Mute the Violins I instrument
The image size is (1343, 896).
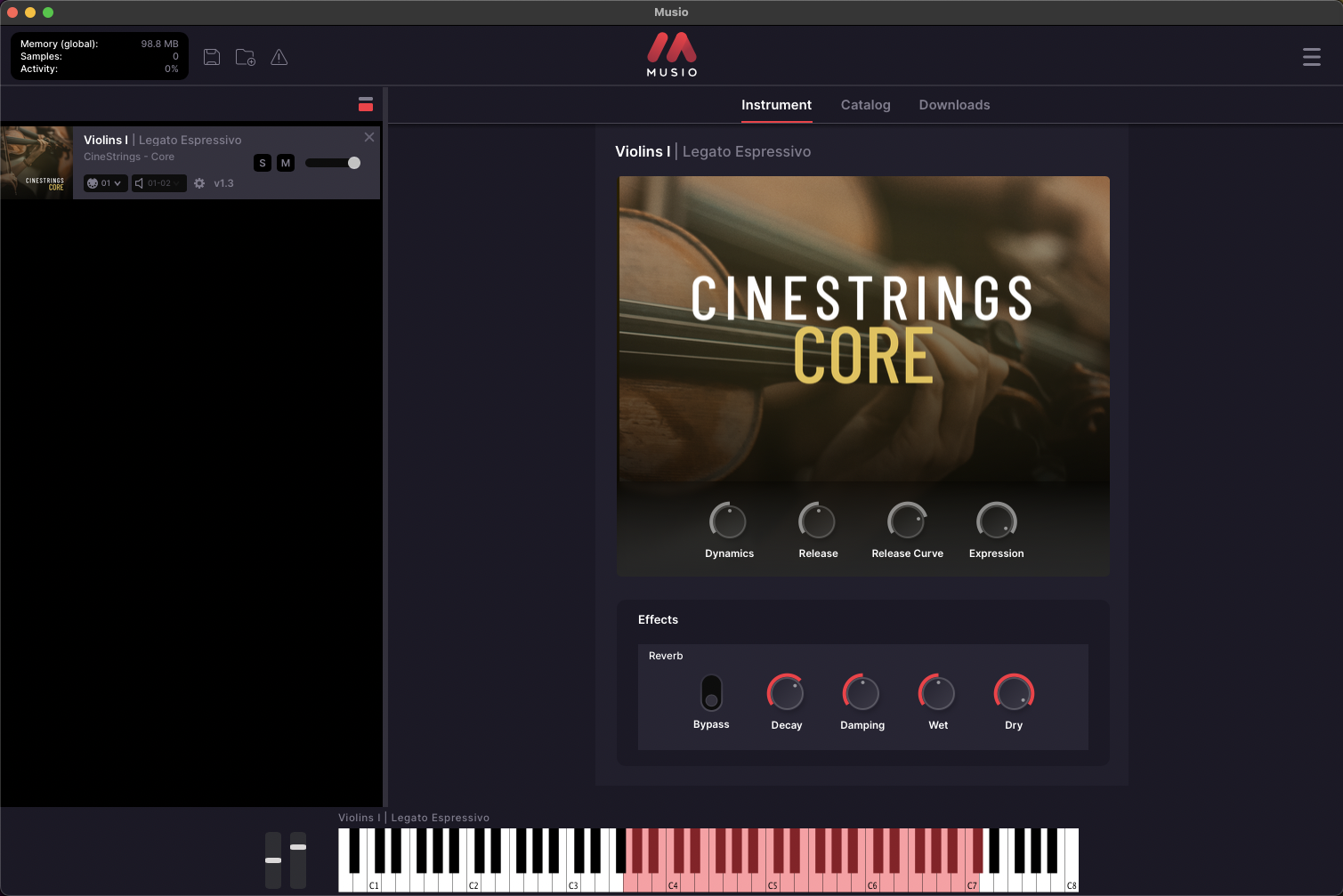pyautogui.click(x=286, y=163)
